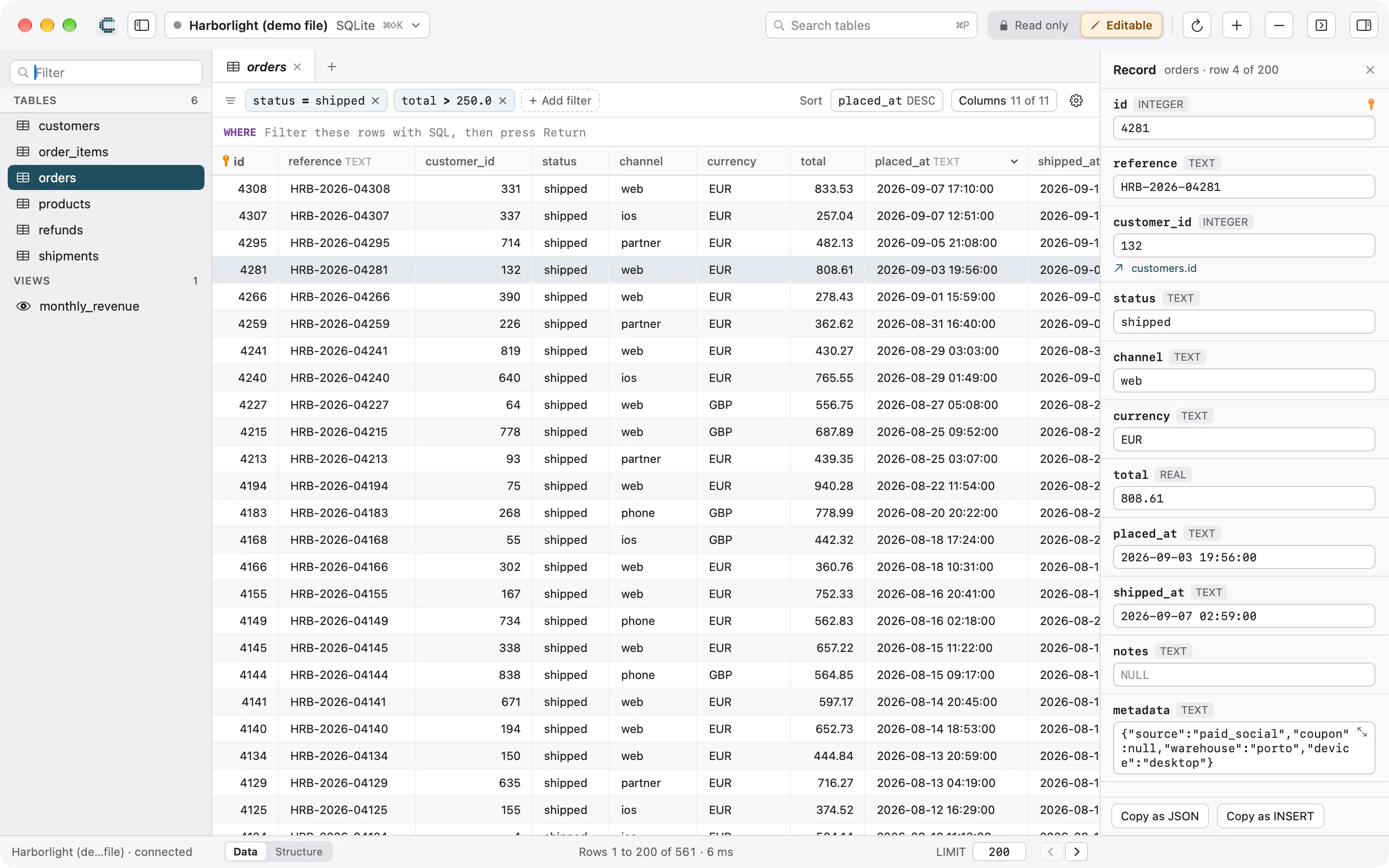
Task: Click the Add filter button
Action: [x=559, y=100]
